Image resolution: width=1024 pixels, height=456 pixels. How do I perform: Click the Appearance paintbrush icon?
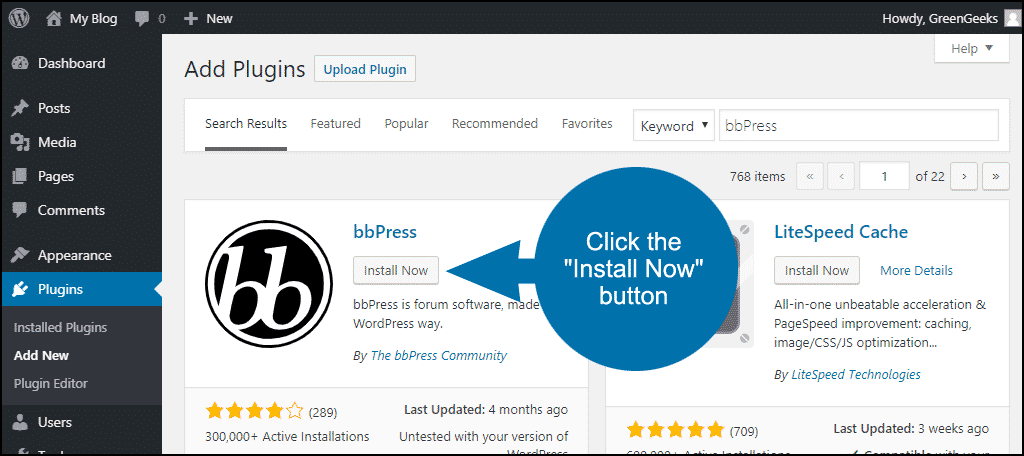pyautogui.click(x=21, y=255)
